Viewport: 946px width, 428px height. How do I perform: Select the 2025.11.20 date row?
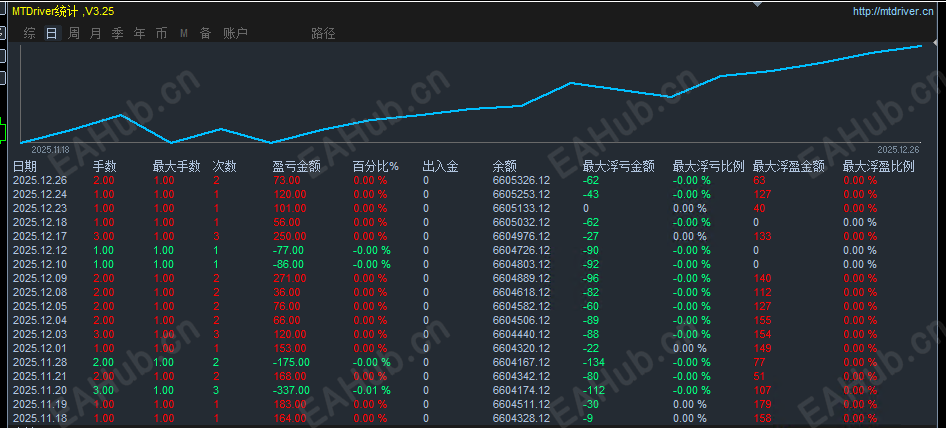pos(40,390)
